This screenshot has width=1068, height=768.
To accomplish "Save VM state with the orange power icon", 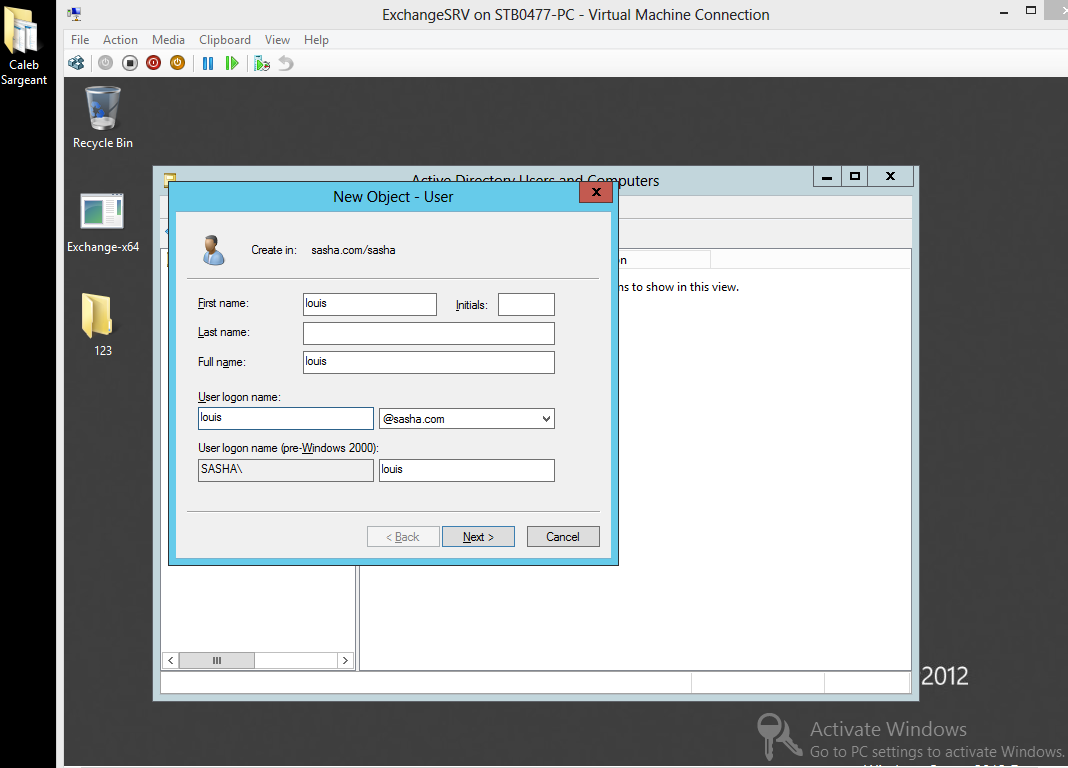I will (177, 63).
